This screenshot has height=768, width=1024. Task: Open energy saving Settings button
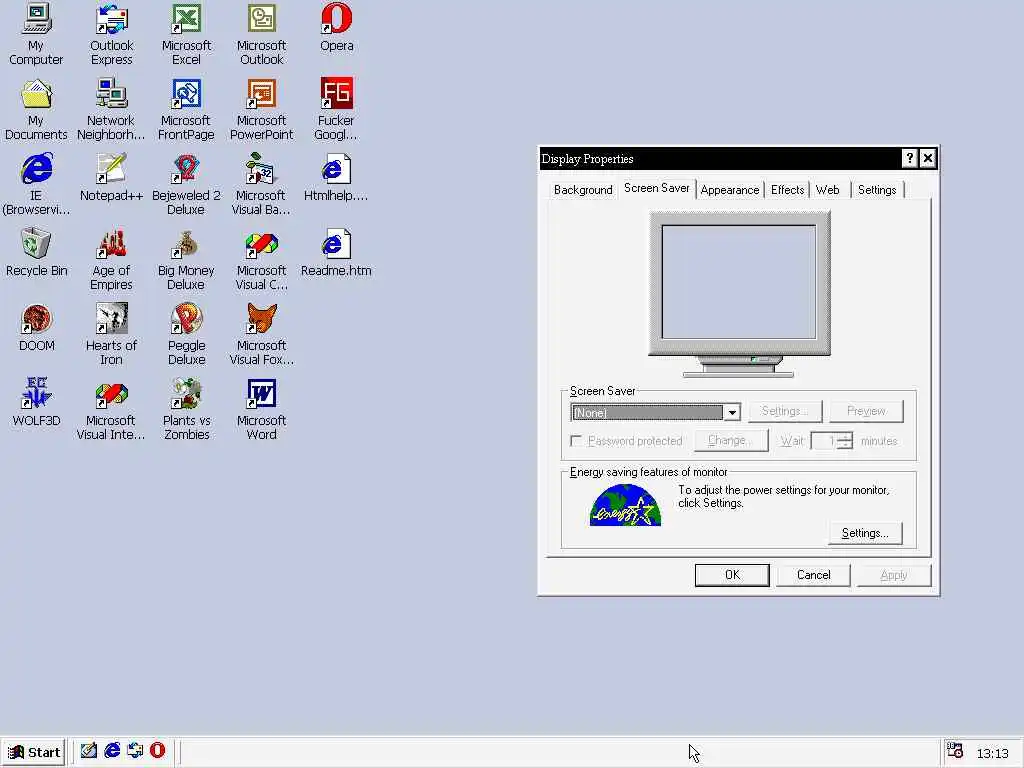point(865,533)
